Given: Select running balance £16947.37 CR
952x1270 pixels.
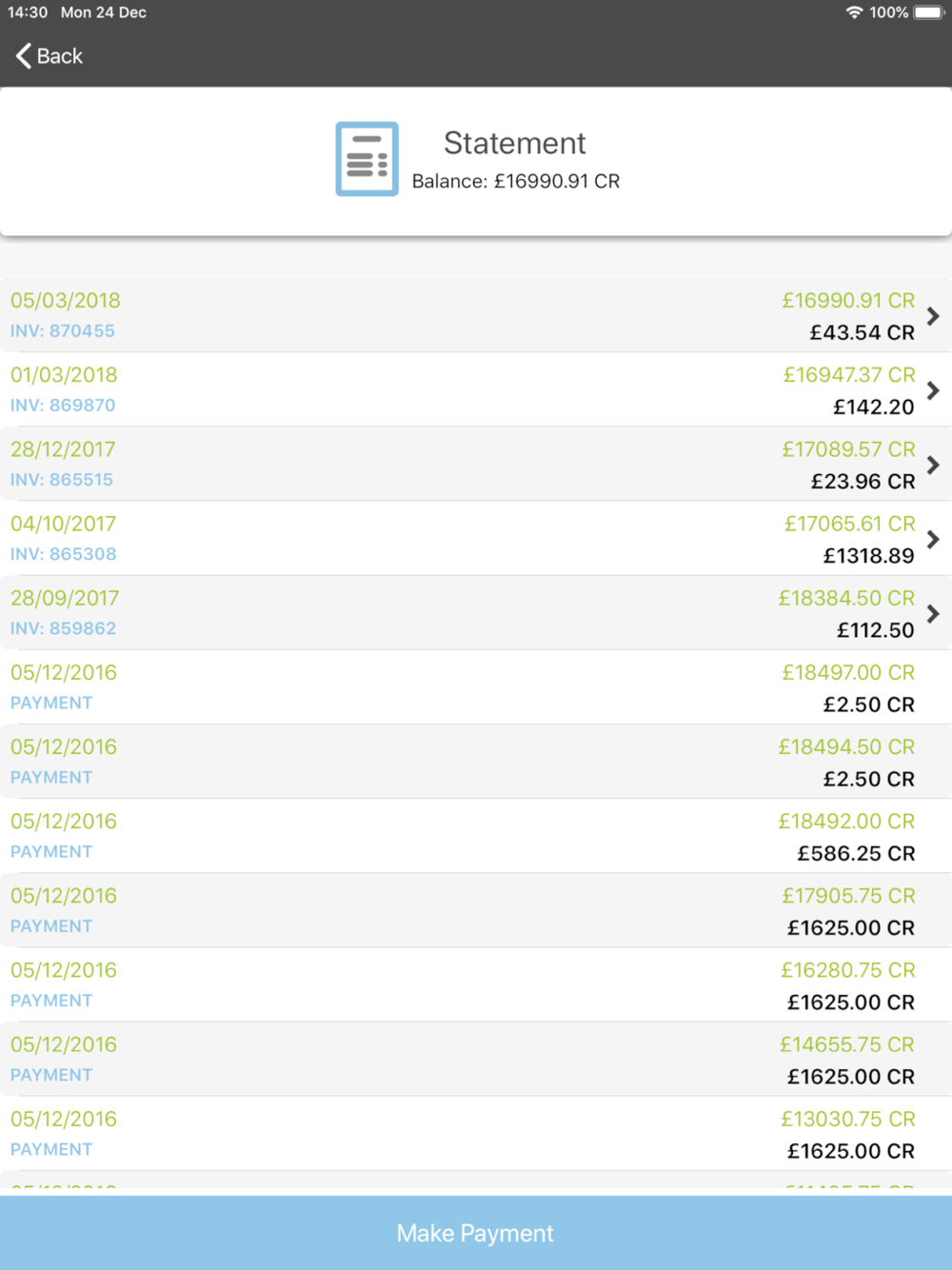Looking at the screenshot, I should (849, 375).
